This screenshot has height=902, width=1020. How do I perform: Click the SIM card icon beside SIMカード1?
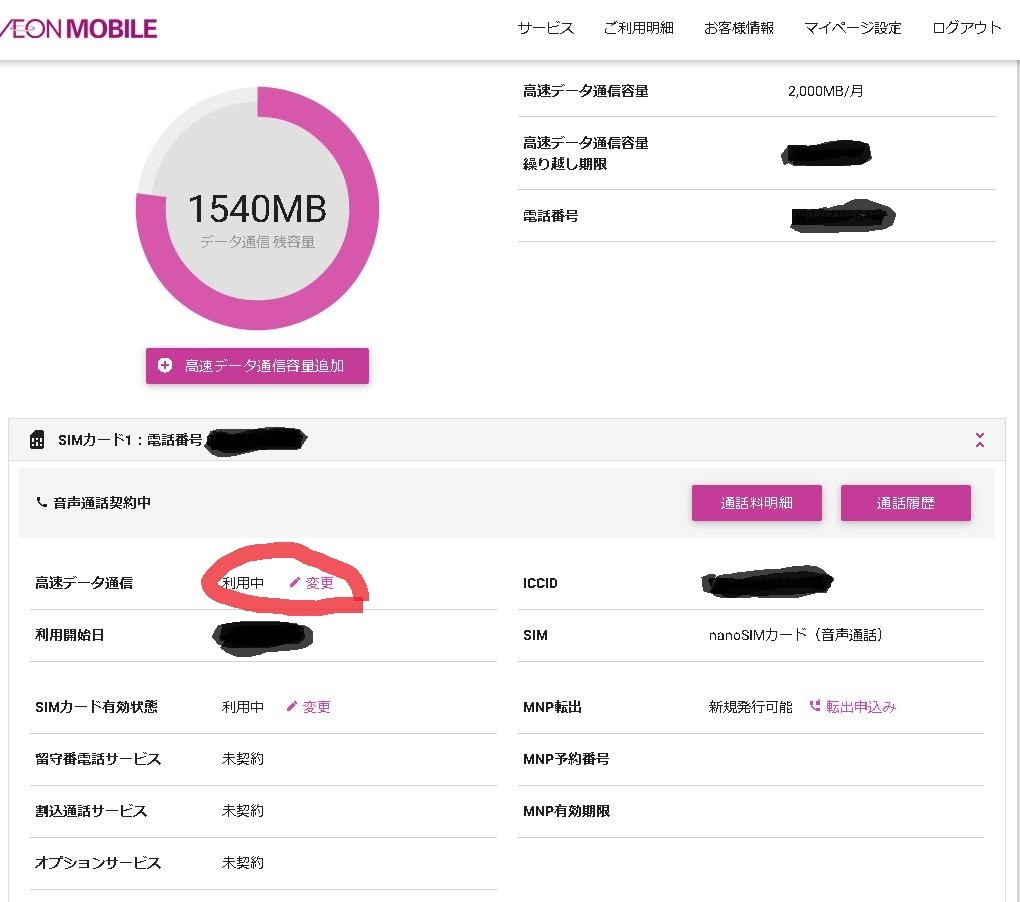[x=37, y=440]
